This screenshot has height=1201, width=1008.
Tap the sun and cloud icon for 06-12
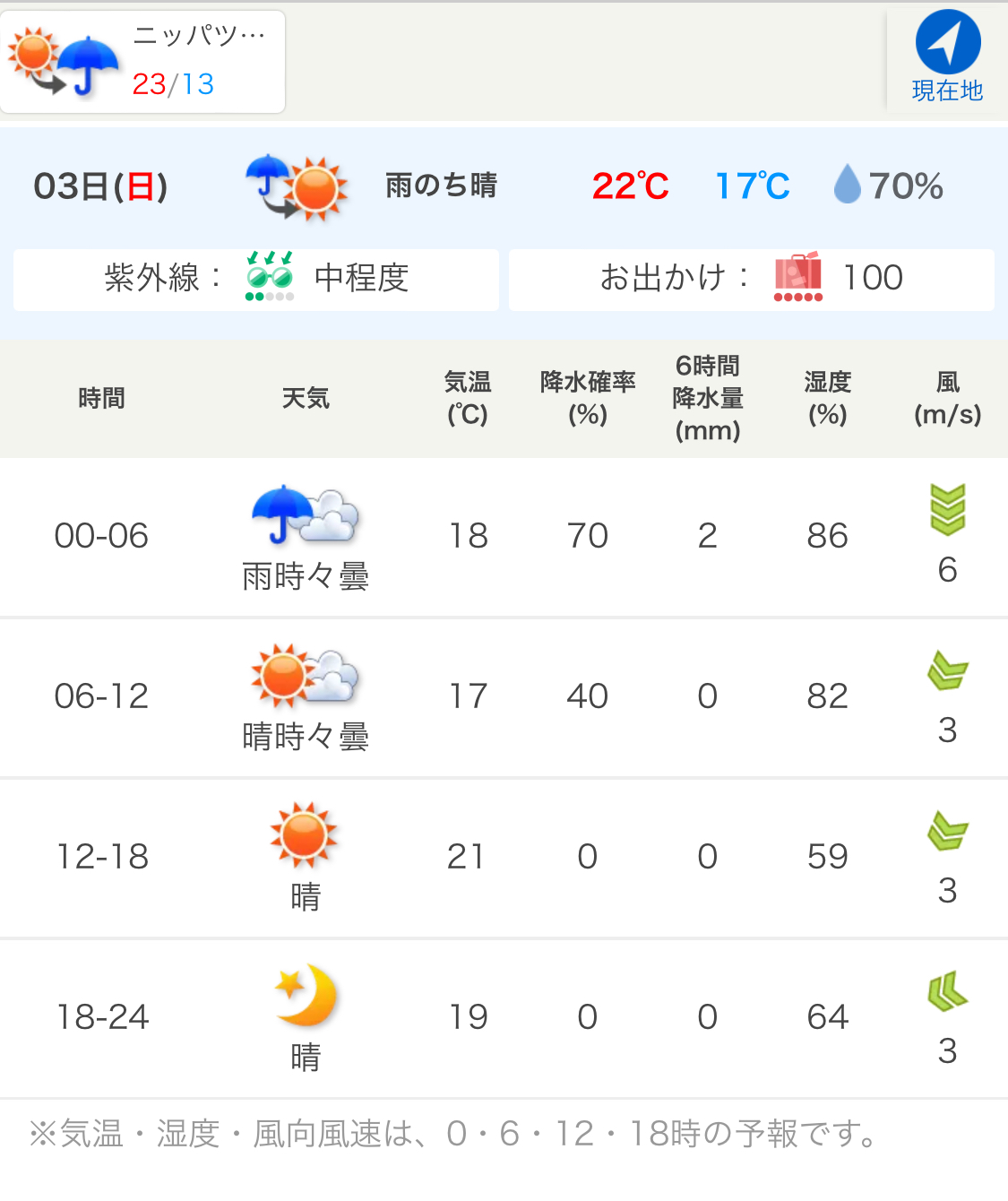point(306,675)
